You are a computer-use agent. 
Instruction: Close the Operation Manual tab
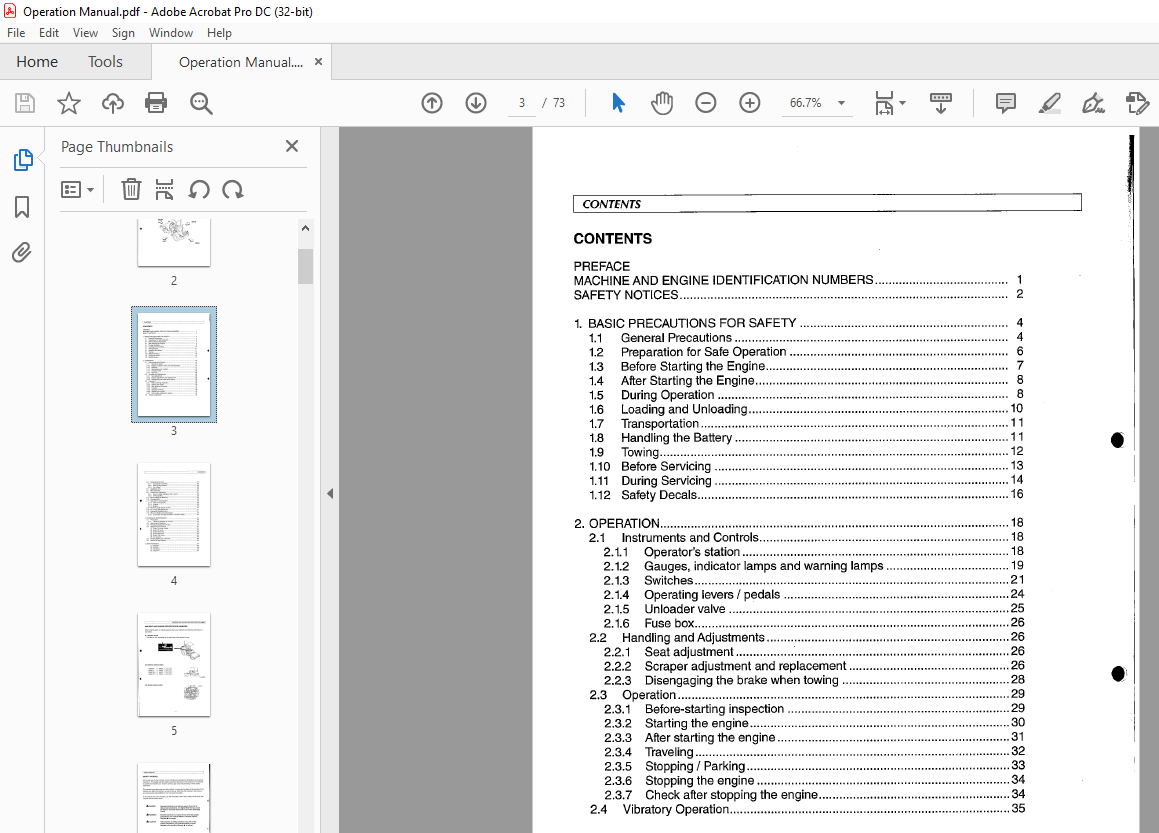[x=319, y=61]
